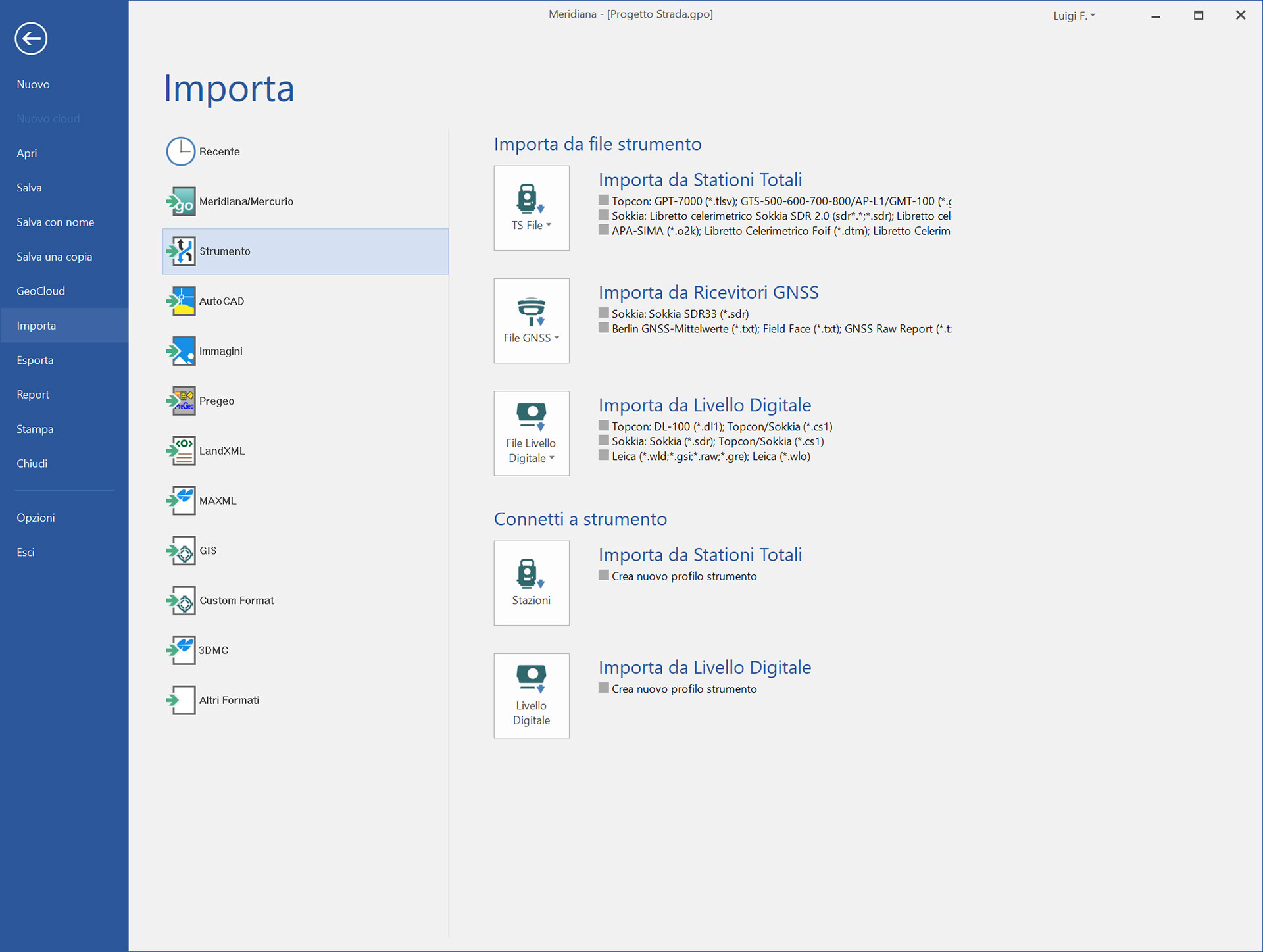Select the MAXML import icon
Viewport: 1263px width, 952px height.
181,501
